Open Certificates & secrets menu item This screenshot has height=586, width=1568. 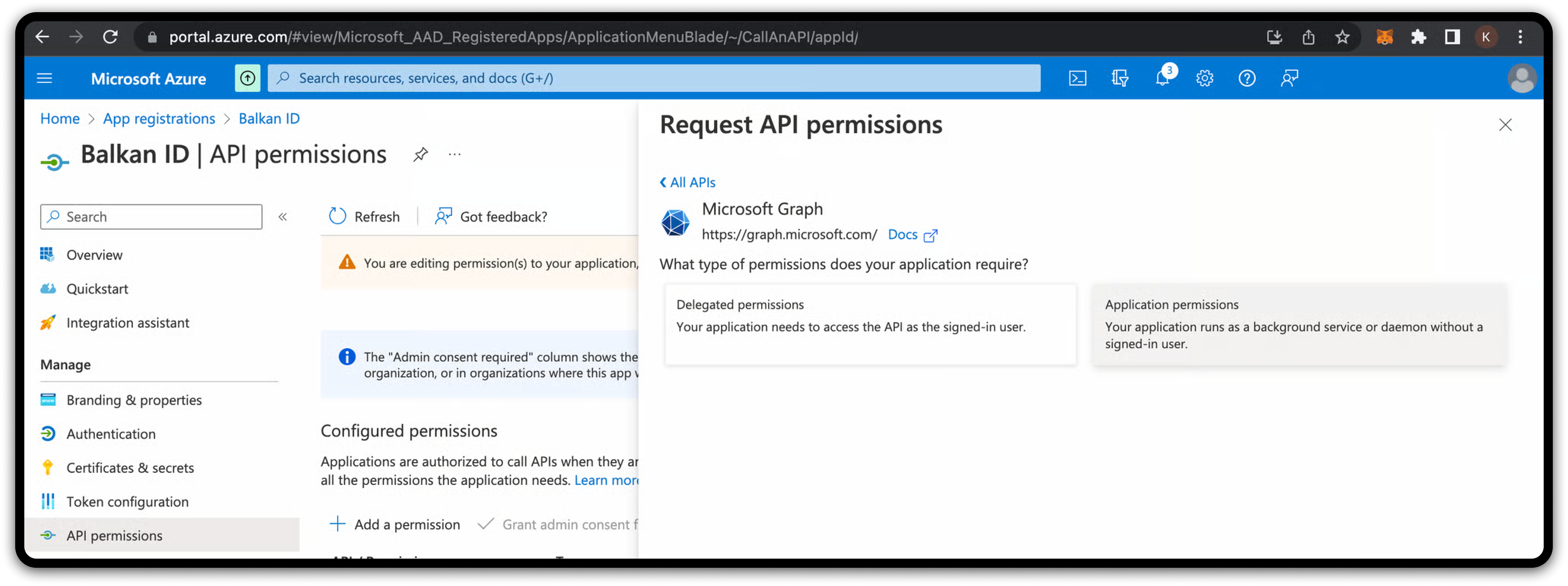click(130, 468)
